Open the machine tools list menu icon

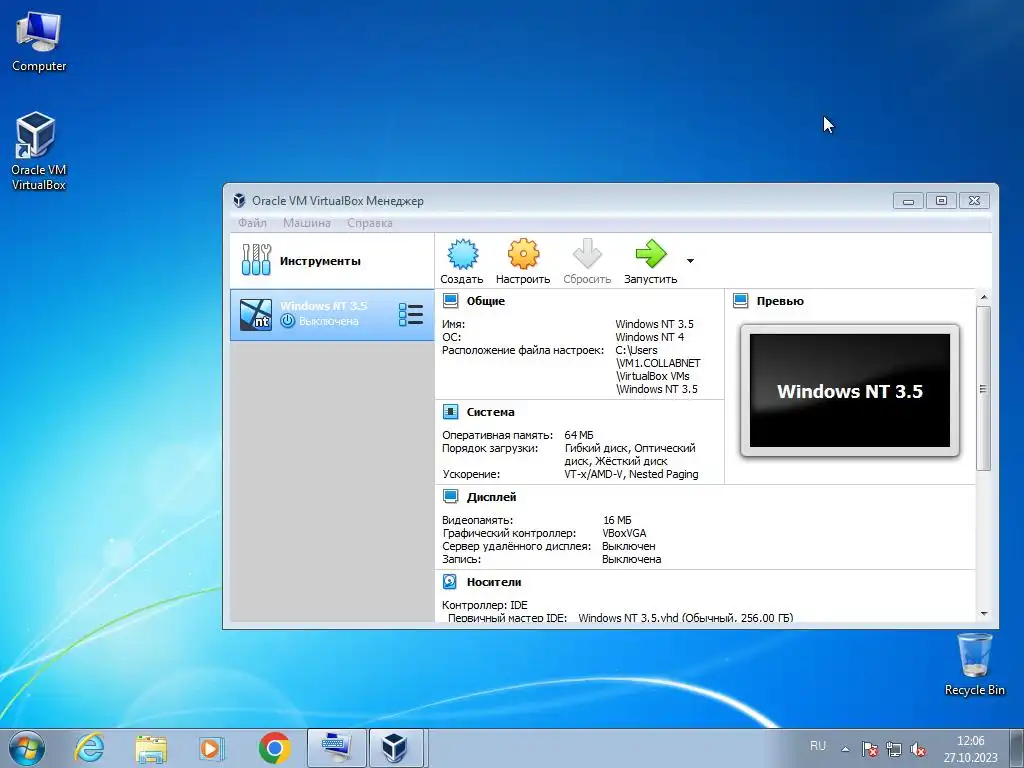(x=411, y=314)
